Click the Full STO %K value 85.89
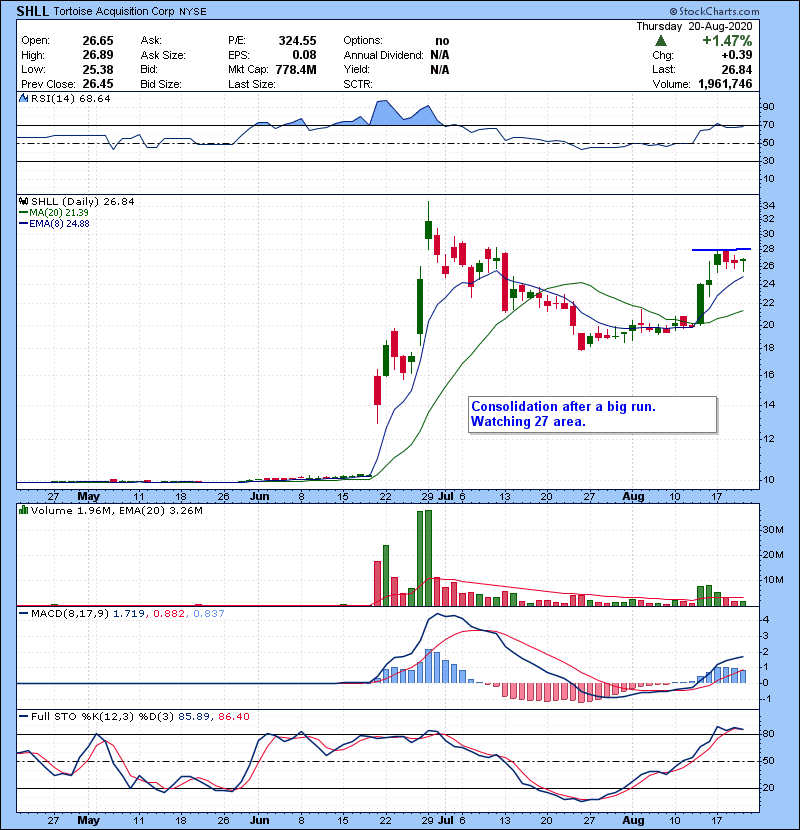The width and height of the screenshot is (800, 830). click(194, 717)
